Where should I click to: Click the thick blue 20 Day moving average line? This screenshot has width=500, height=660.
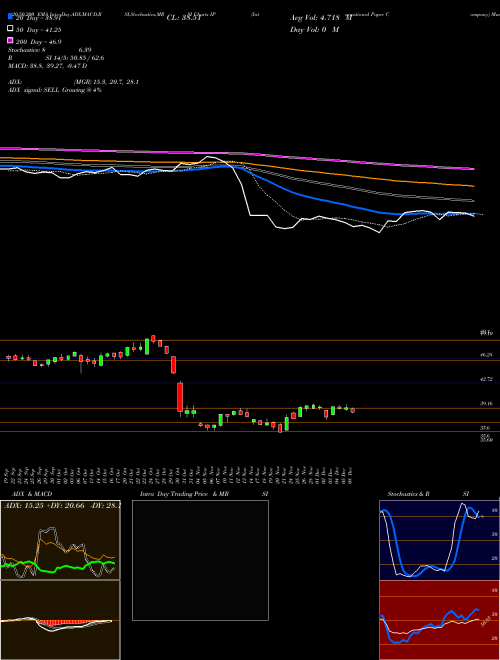(295, 194)
